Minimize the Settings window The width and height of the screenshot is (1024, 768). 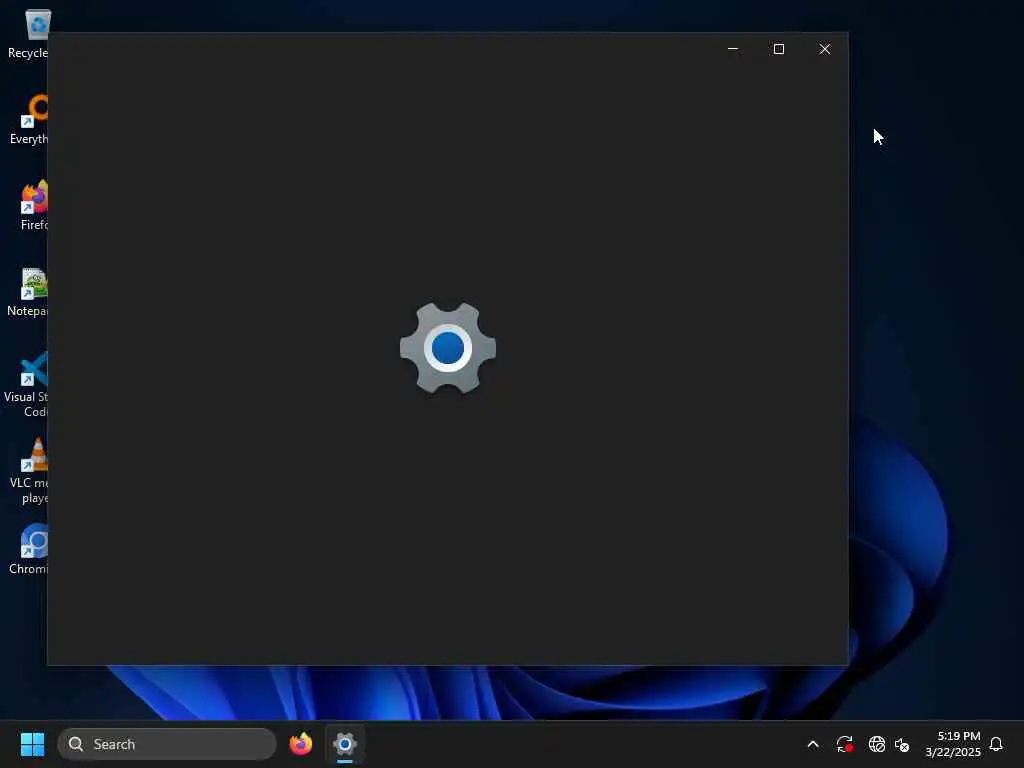coord(733,49)
